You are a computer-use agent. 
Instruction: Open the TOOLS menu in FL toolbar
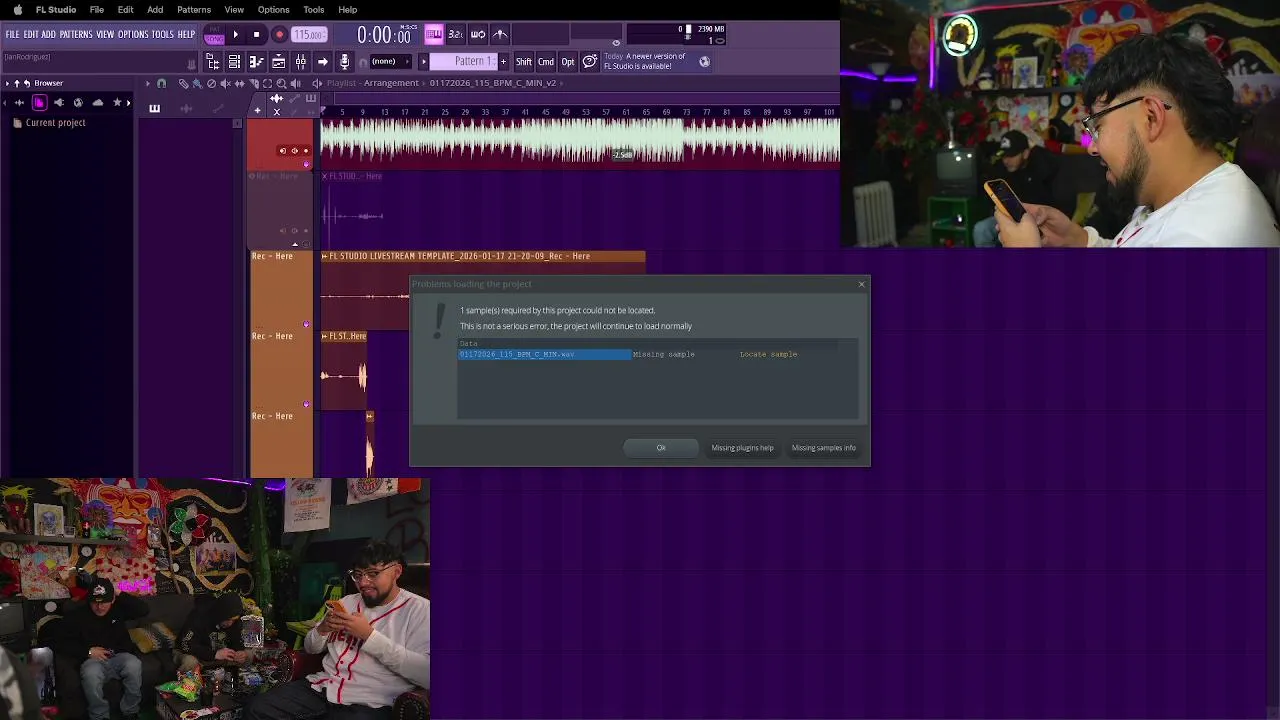(x=163, y=34)
